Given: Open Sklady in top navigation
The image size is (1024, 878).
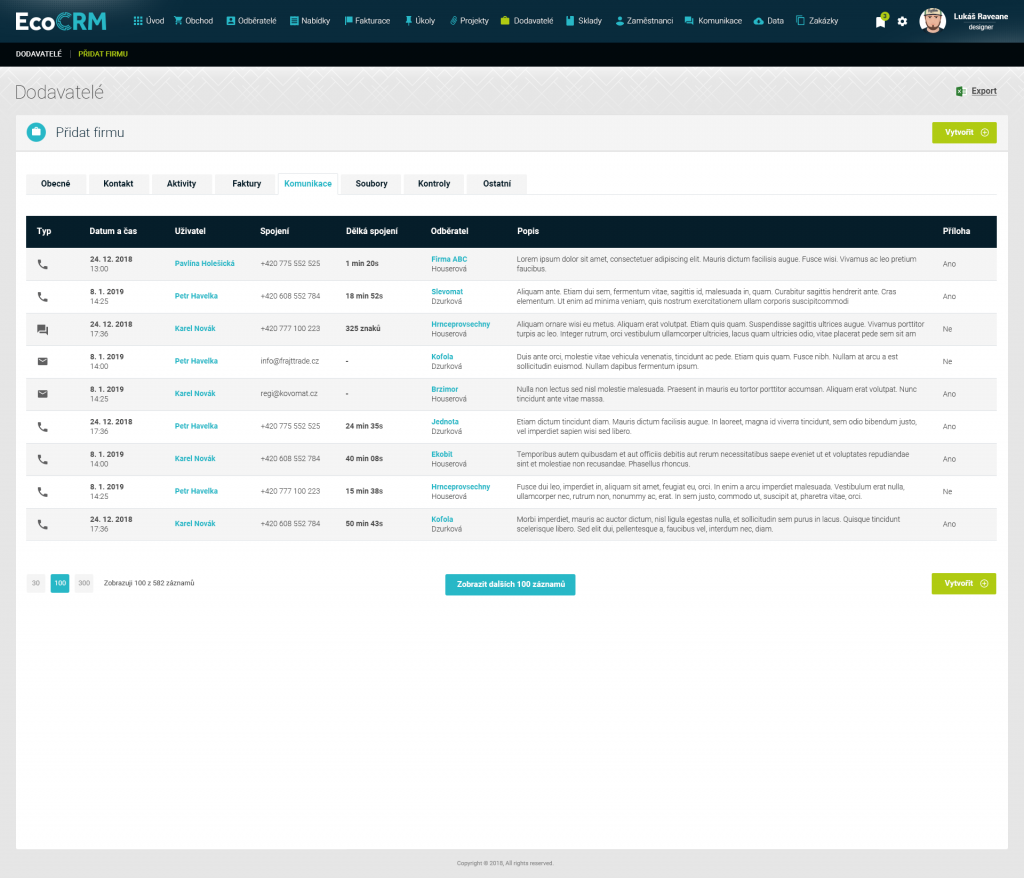Looking at the screenshot, I should tap(583, 21).
